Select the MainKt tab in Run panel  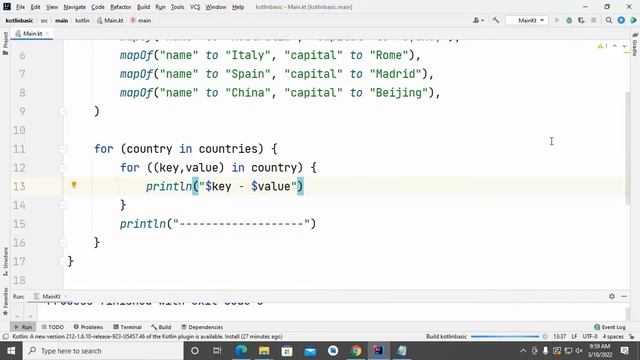(51, 297)
